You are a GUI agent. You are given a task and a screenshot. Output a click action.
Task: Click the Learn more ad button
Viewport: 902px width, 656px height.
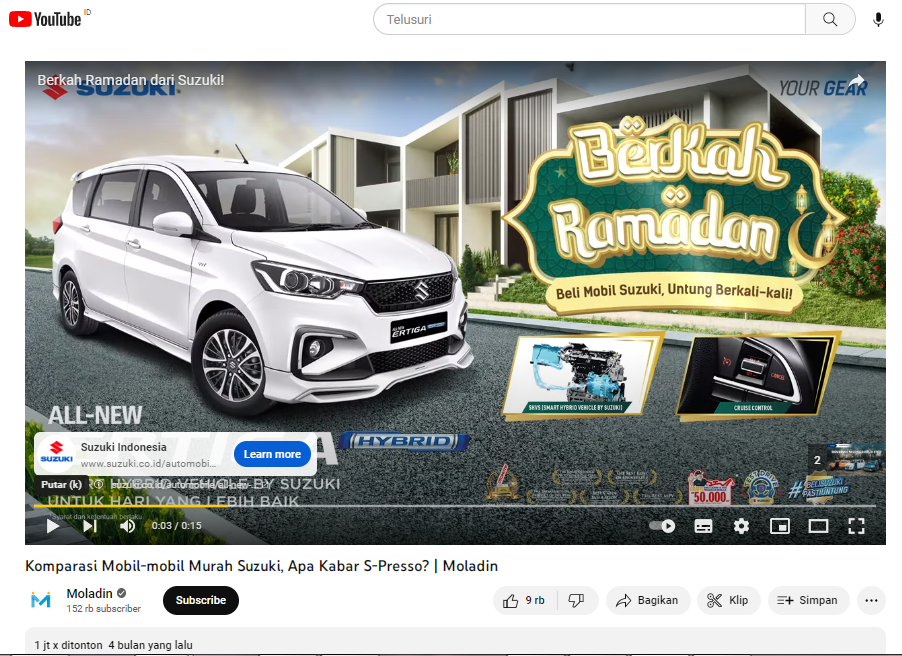[272, 454]
